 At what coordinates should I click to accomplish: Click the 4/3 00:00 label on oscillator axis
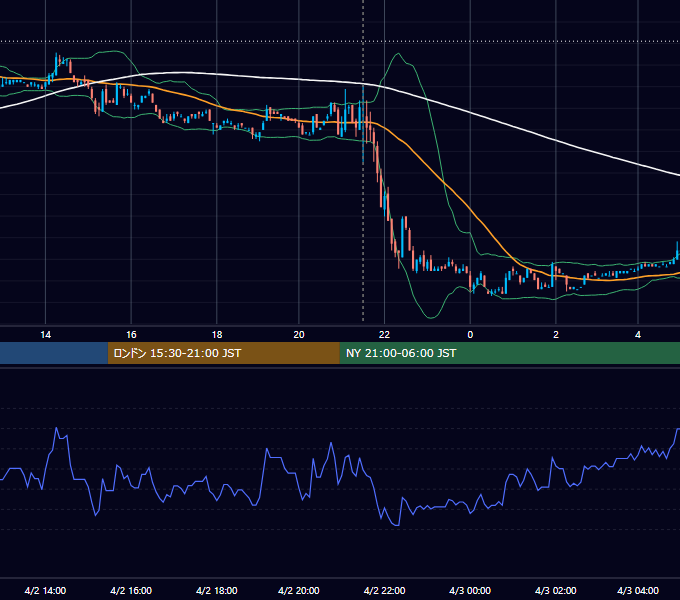click(470, 590)
